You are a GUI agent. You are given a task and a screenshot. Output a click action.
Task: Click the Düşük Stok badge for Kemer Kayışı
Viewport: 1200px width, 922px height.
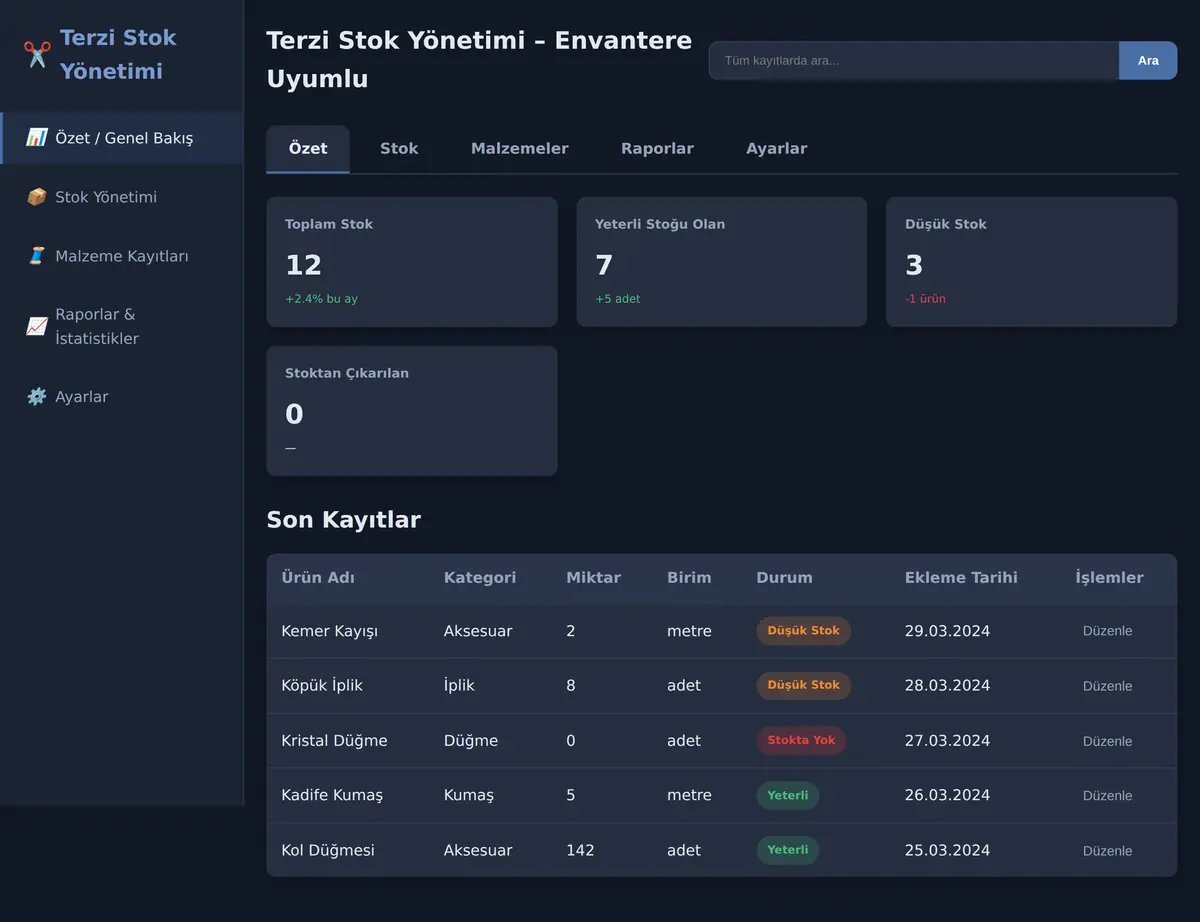coord(804,631)
